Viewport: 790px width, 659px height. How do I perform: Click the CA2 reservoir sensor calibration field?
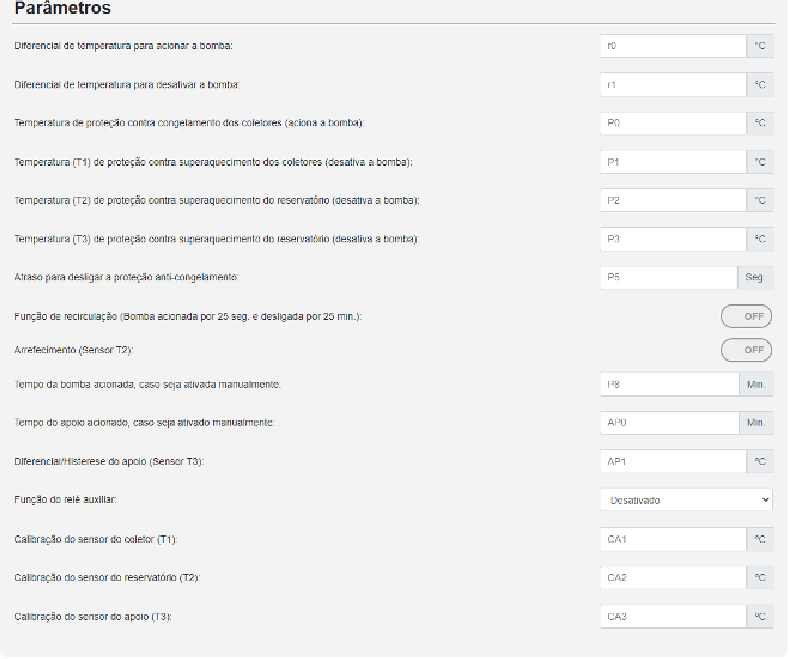coord(673,577)
